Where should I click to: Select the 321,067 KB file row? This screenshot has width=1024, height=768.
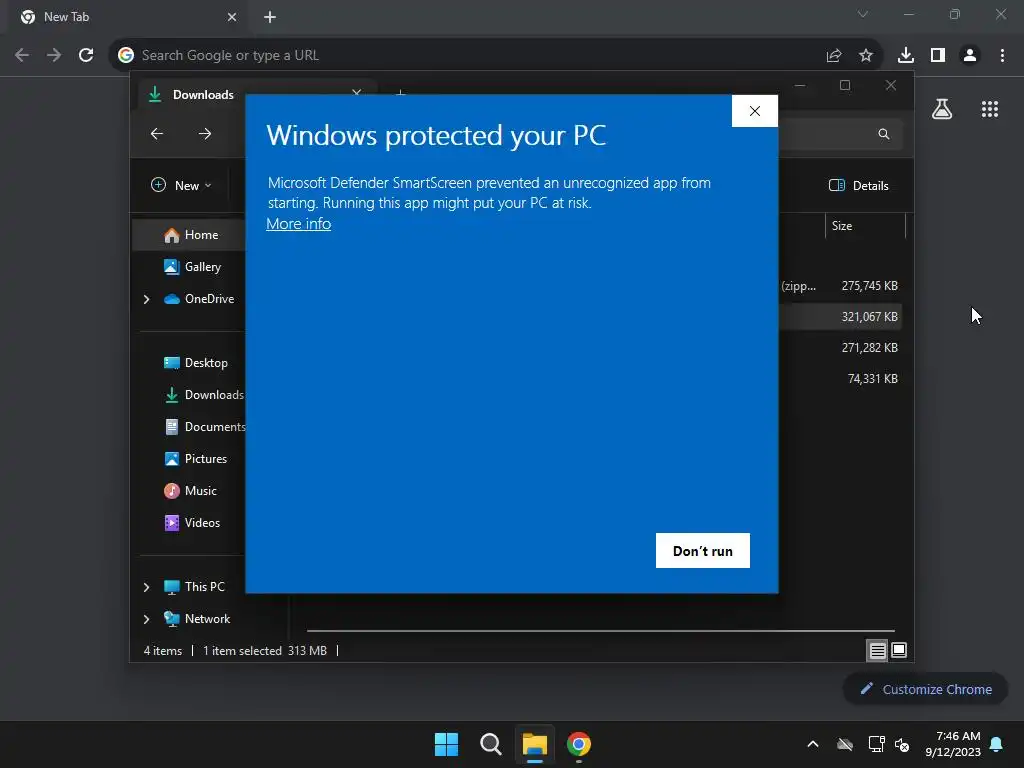[x=840, y=317]
